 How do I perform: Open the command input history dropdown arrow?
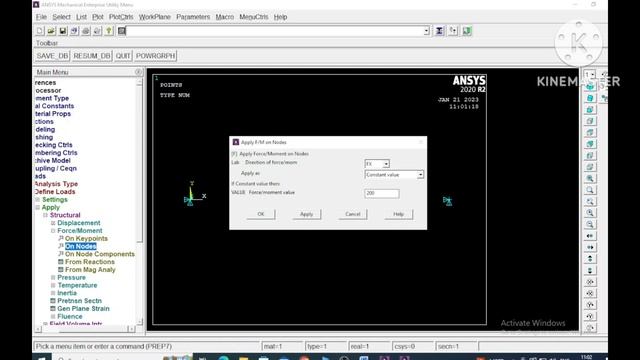point(426,31)
